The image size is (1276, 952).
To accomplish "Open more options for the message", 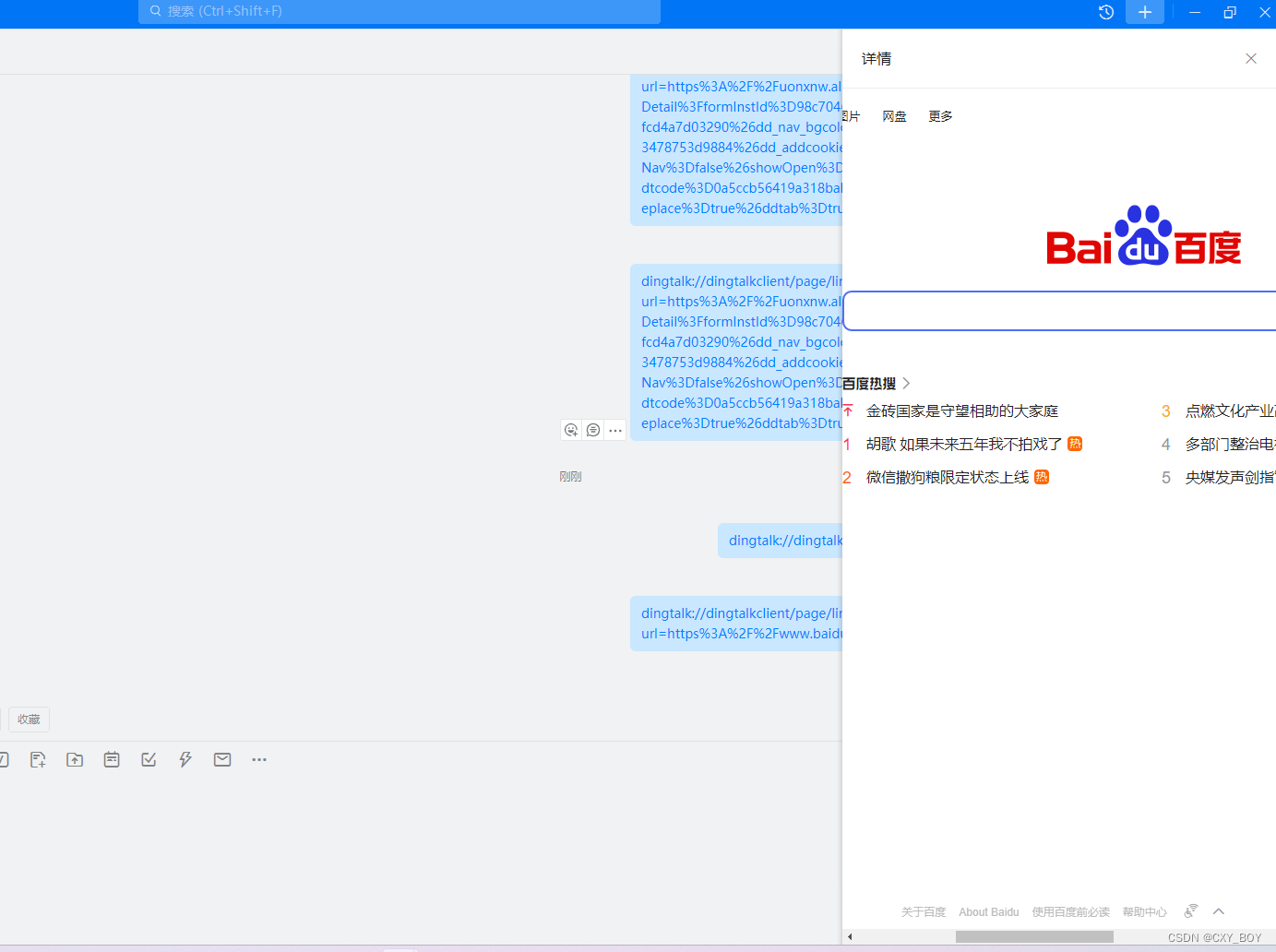I will click(x=615, y=430).
